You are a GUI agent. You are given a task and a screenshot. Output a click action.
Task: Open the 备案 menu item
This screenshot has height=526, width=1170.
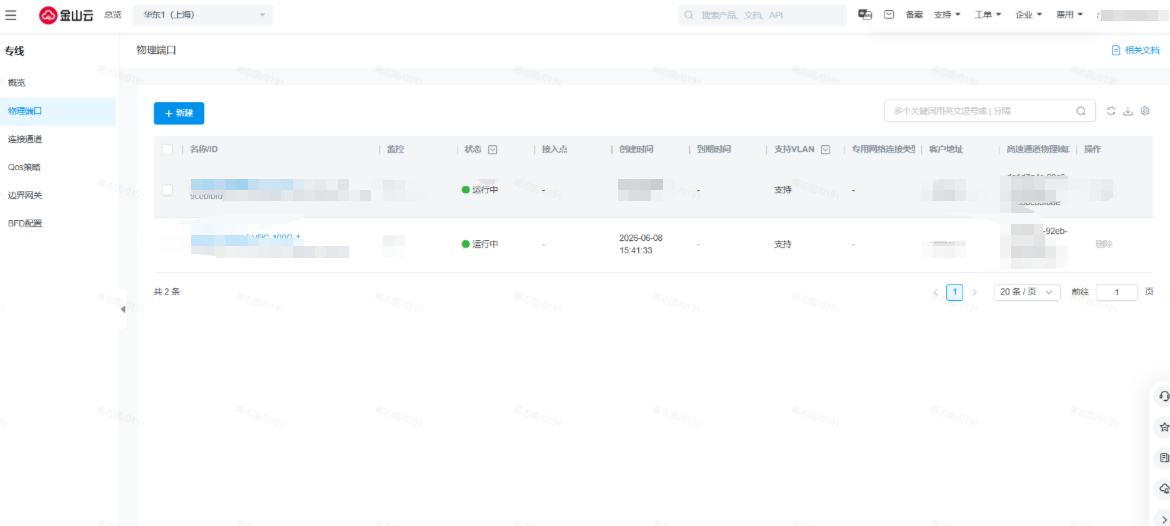[x=914, y=14]
